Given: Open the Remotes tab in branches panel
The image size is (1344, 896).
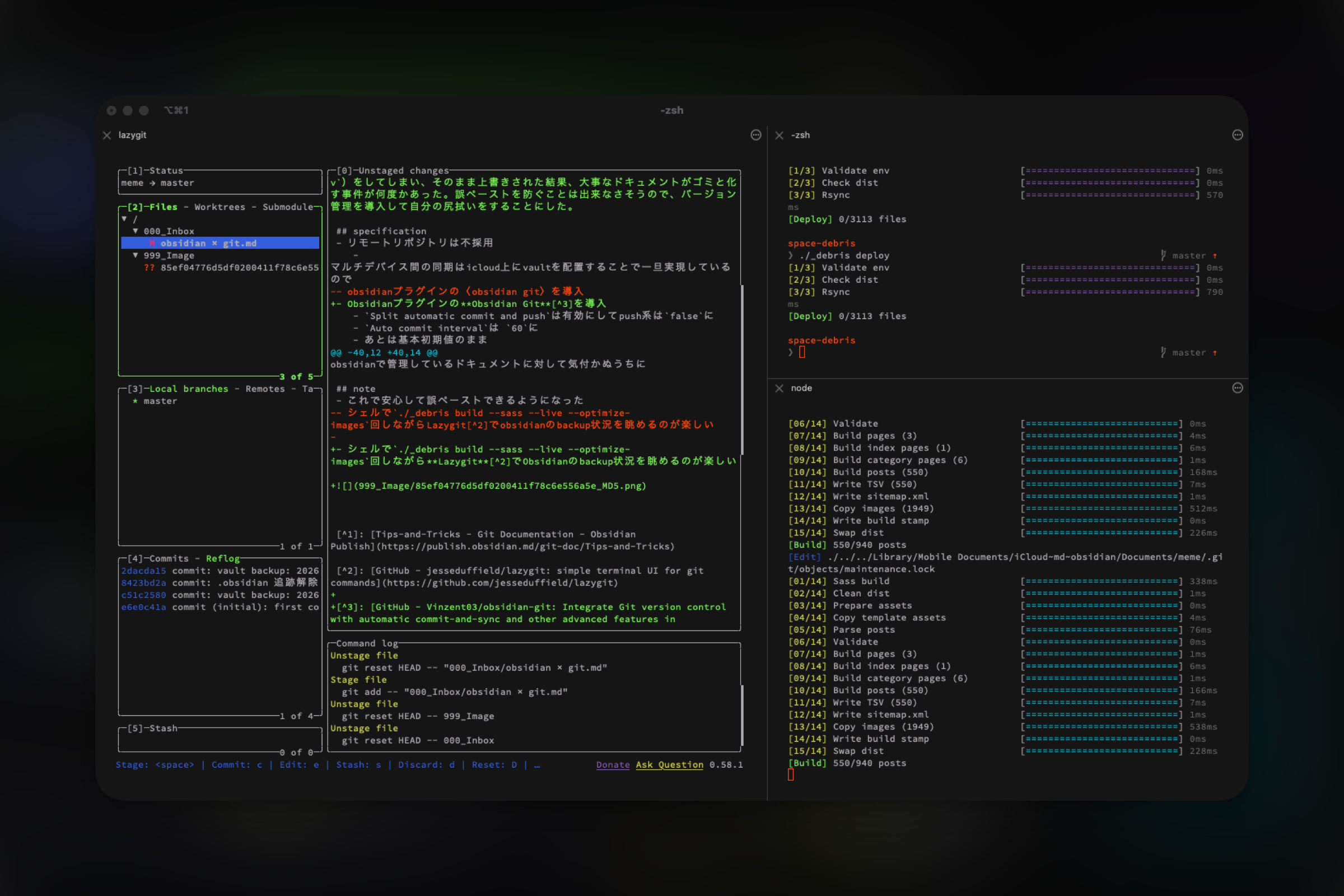Looking at the screenshot, I should [264, 389].
